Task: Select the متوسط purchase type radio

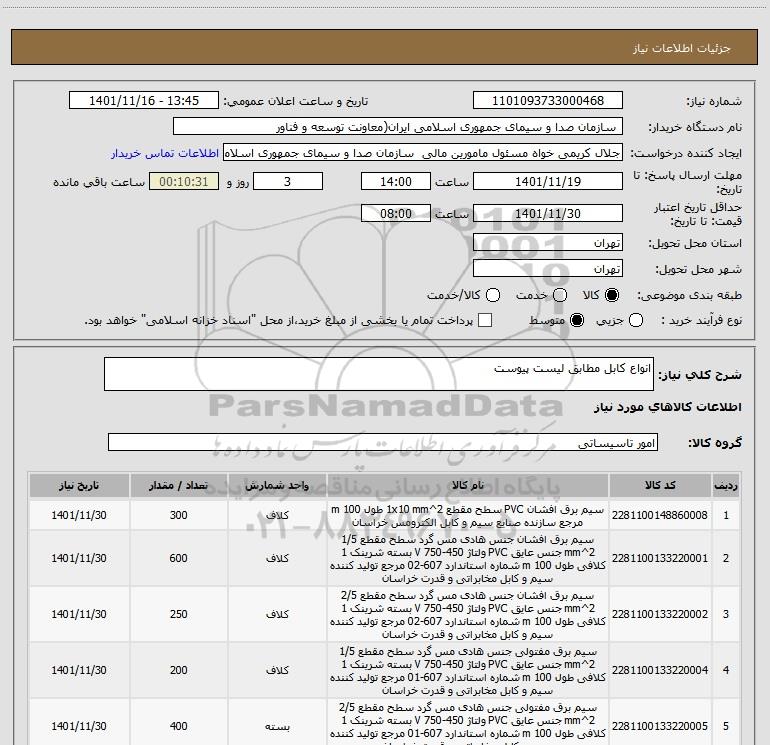Action: [577, 320]
